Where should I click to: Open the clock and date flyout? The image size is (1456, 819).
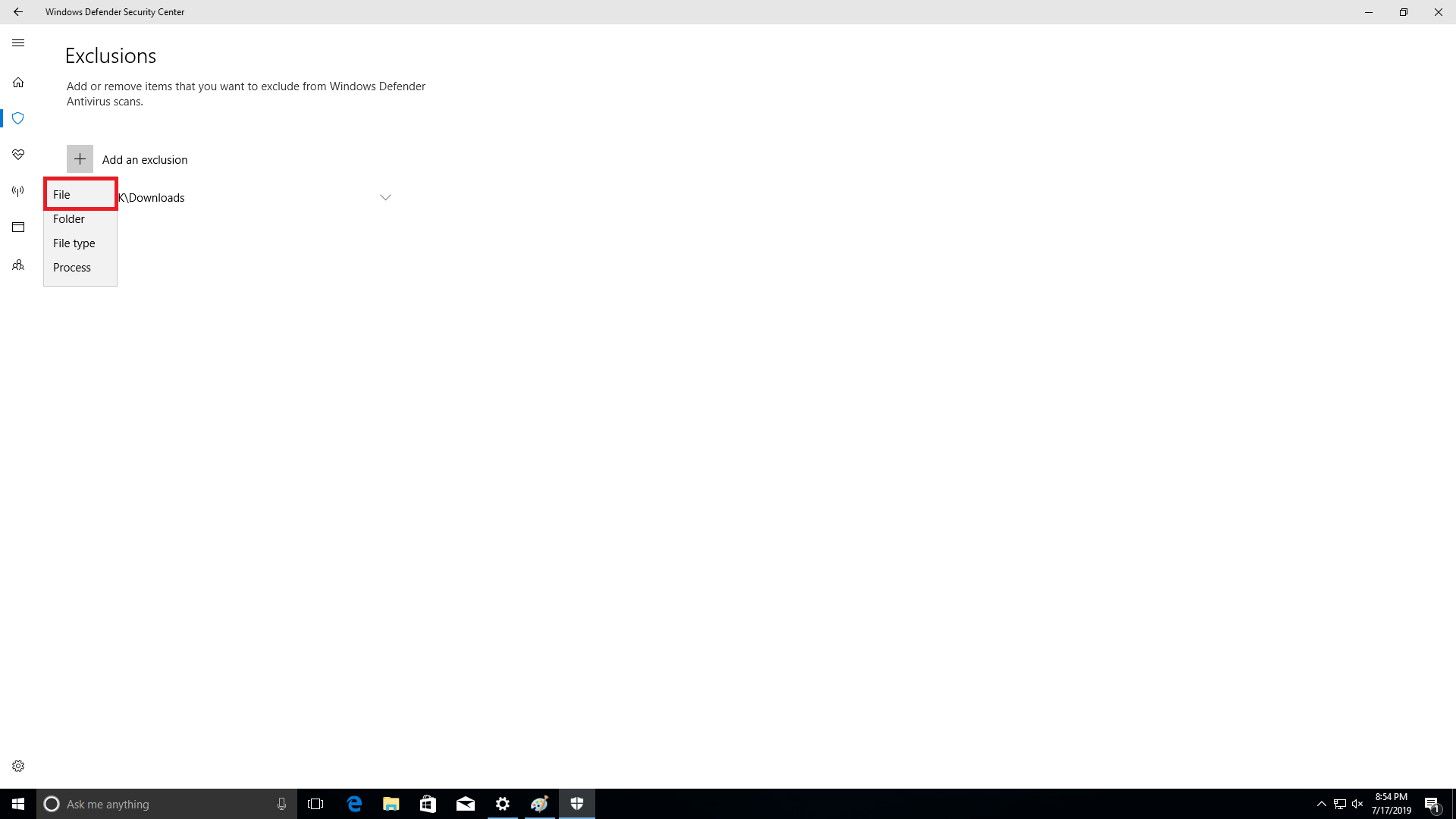click(x=1392, y=804)
